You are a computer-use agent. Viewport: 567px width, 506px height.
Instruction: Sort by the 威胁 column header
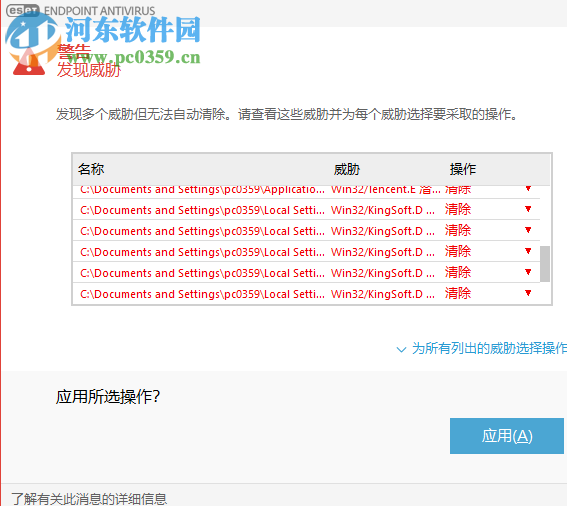coord(346,169)
